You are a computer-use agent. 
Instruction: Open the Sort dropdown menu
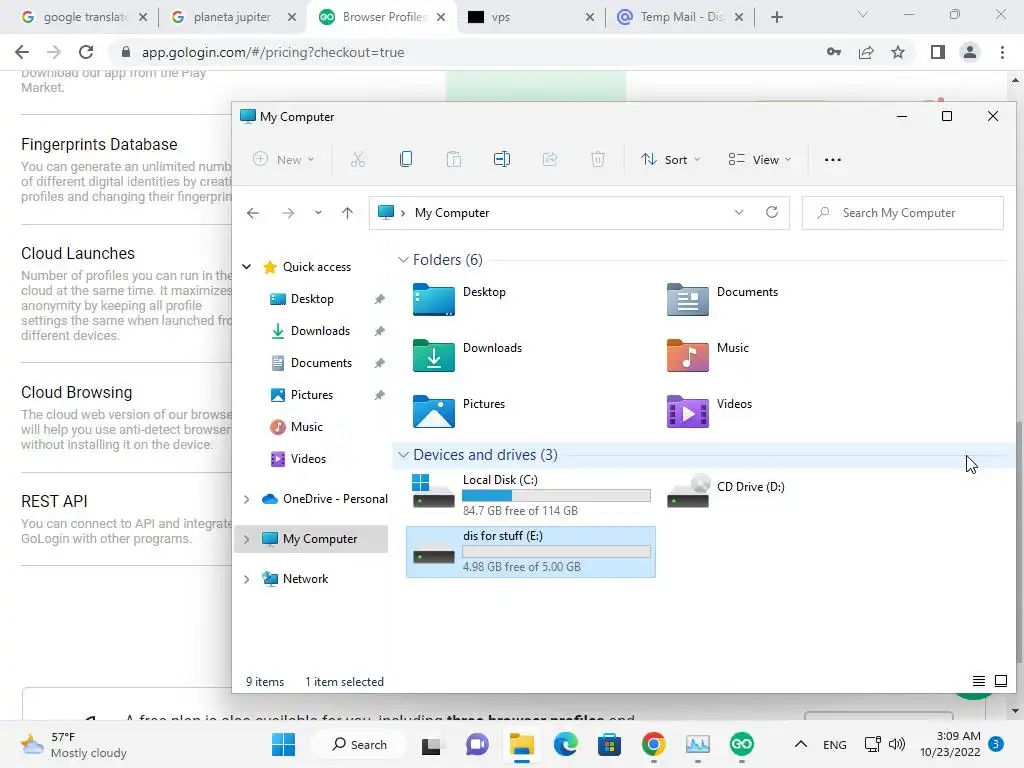(670, 159)
